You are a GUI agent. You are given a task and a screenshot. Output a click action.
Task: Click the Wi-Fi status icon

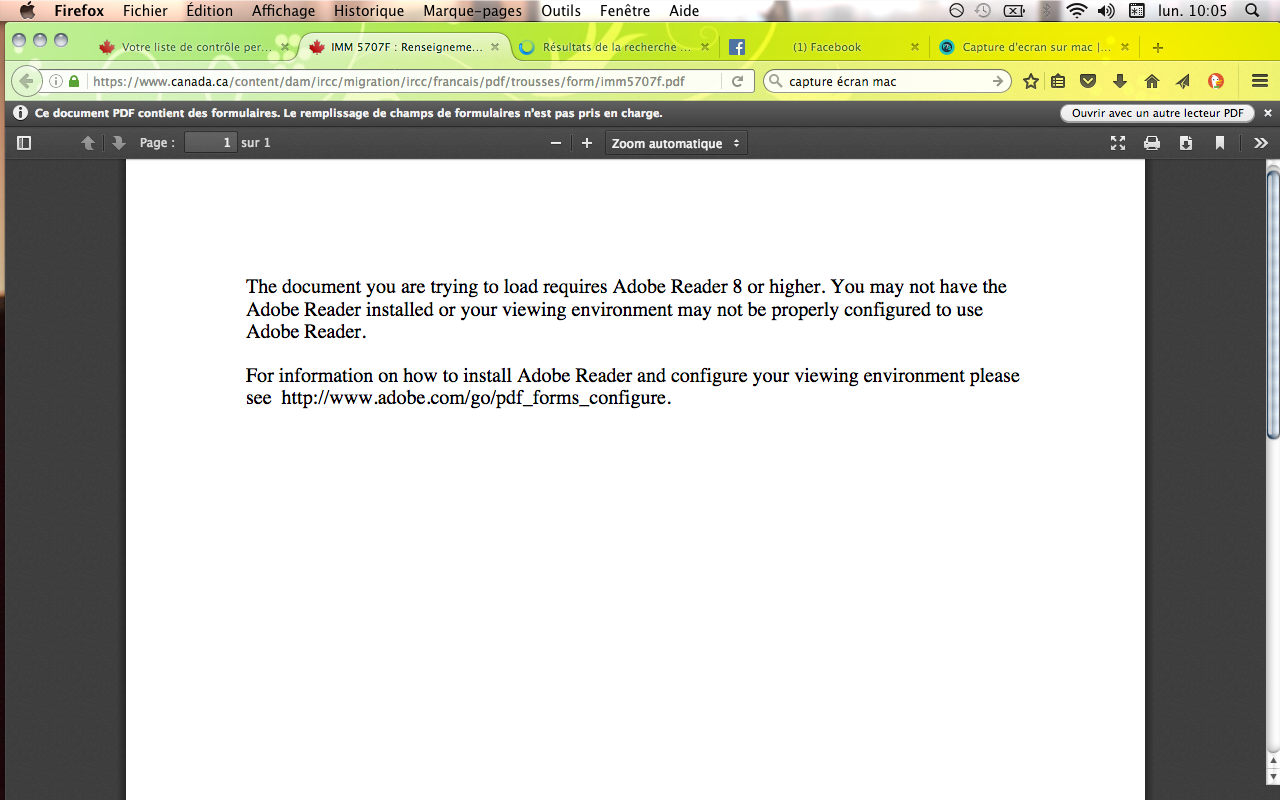1077,11
